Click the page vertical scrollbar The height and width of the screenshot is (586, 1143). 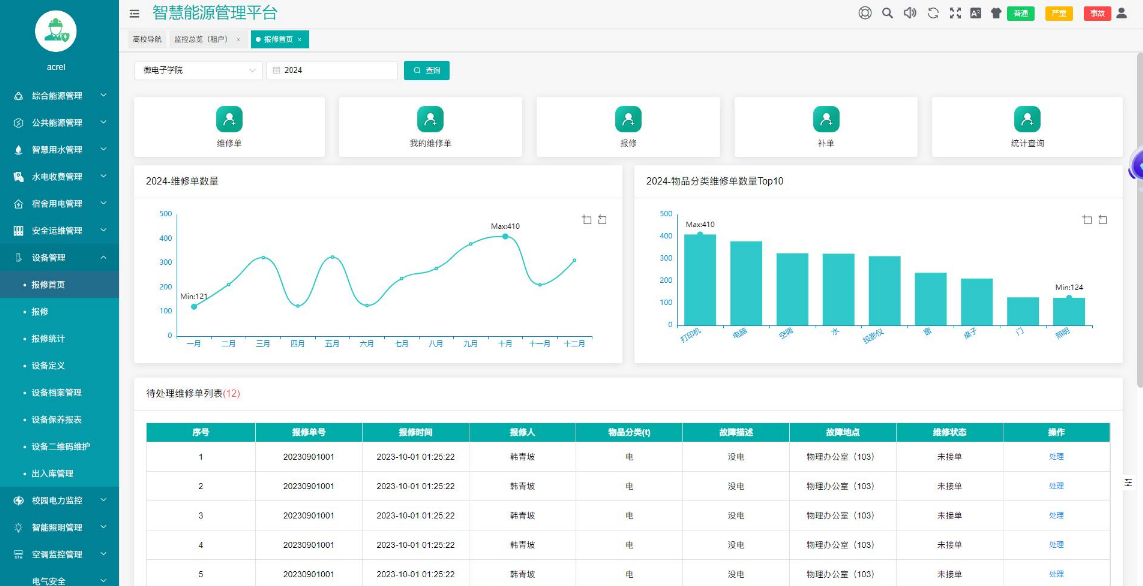[1139, 219]
